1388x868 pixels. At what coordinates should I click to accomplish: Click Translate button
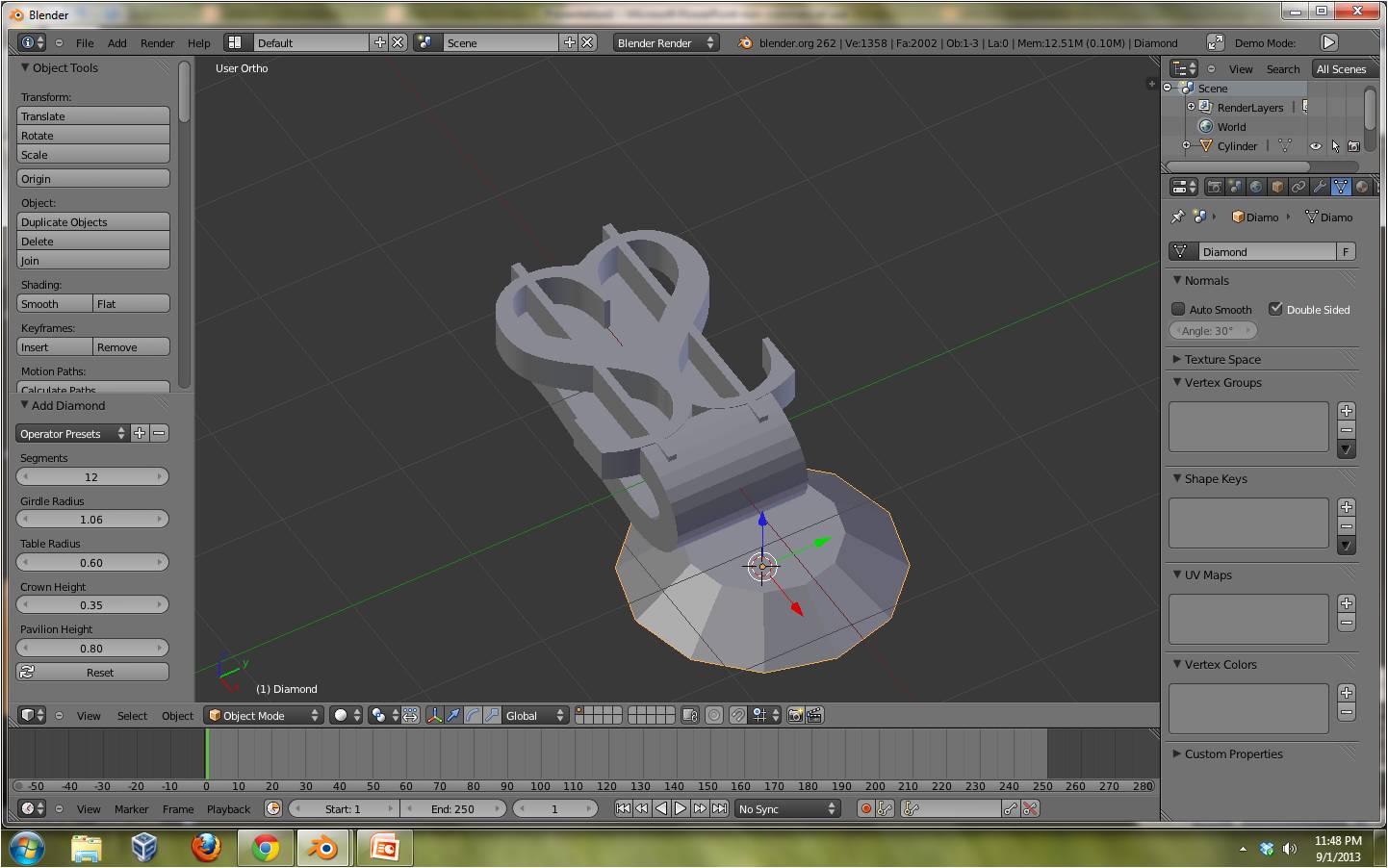93,115
